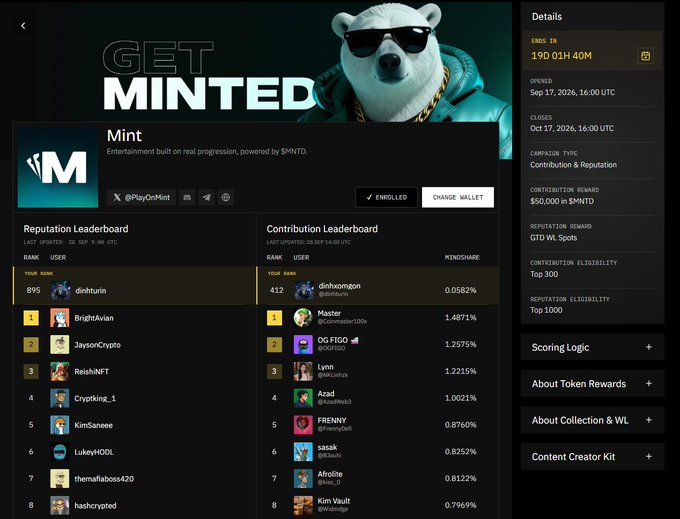Screen dimensions: 680x519
Task: Click LukeyHODL's avatar
Action: pos(59,452)
